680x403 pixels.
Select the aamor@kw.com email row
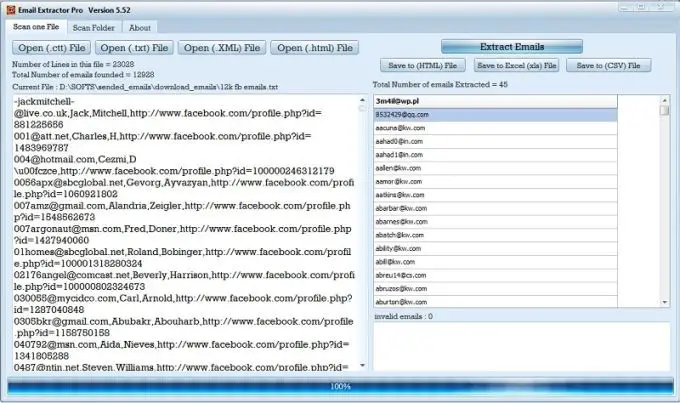(x=495, y=182)
